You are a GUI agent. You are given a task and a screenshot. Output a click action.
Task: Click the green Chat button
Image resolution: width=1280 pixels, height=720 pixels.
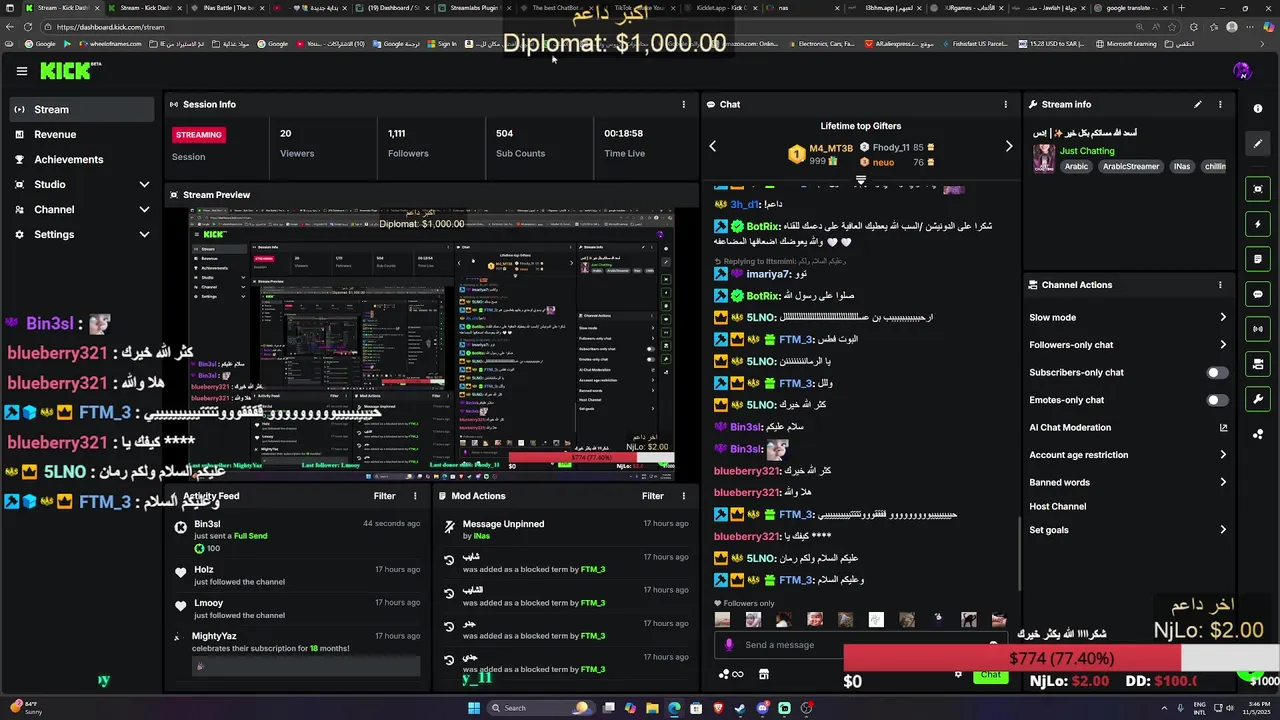990,675
